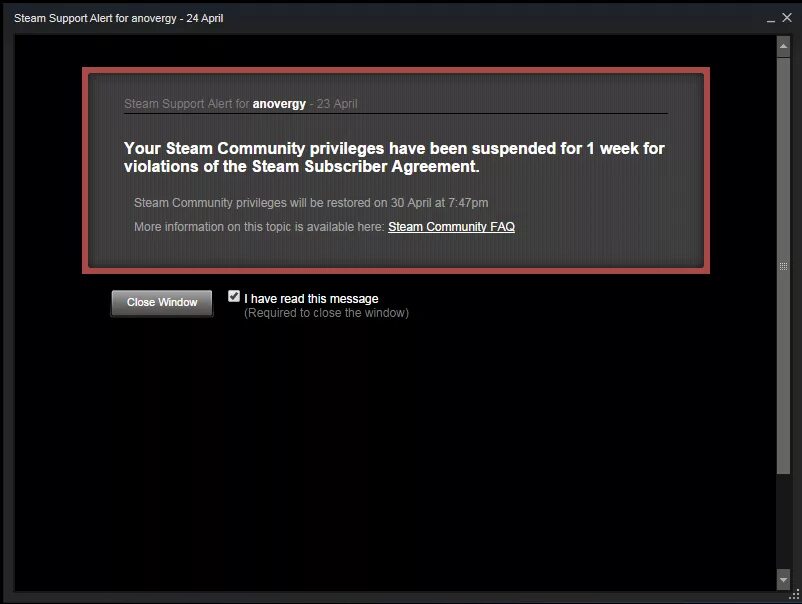Close the alert using the X icon

tap(787, 18)
